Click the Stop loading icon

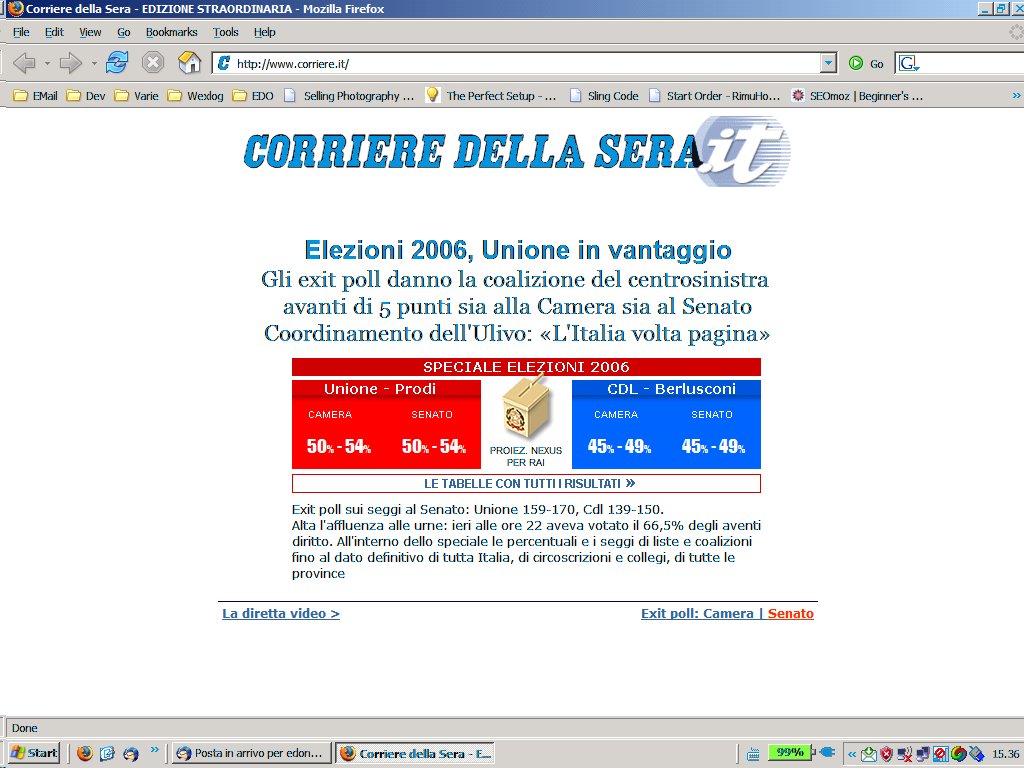pyautogui.click(x=153, y=63)
